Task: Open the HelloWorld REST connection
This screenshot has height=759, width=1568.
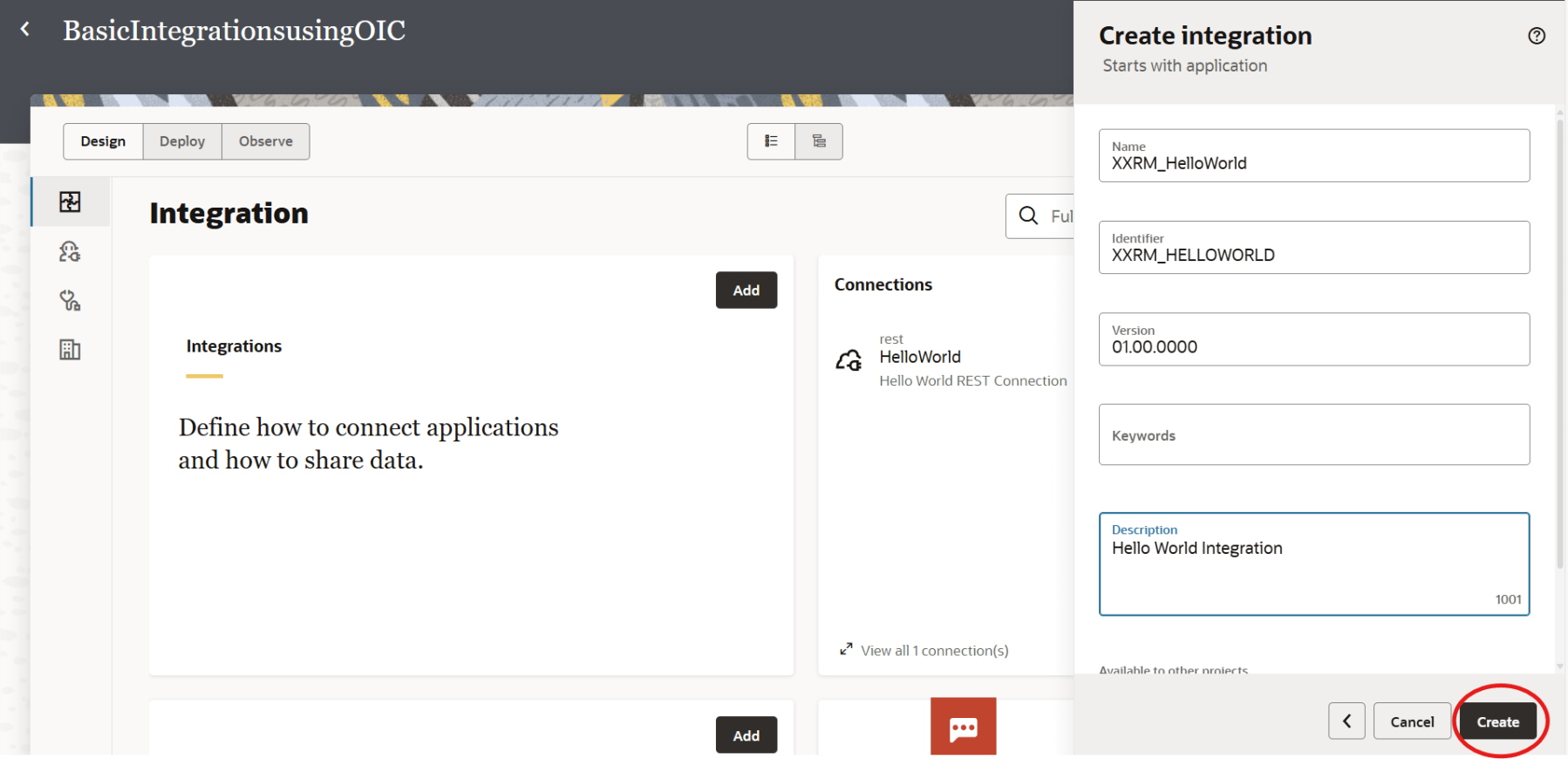Action: coord(919,358)
